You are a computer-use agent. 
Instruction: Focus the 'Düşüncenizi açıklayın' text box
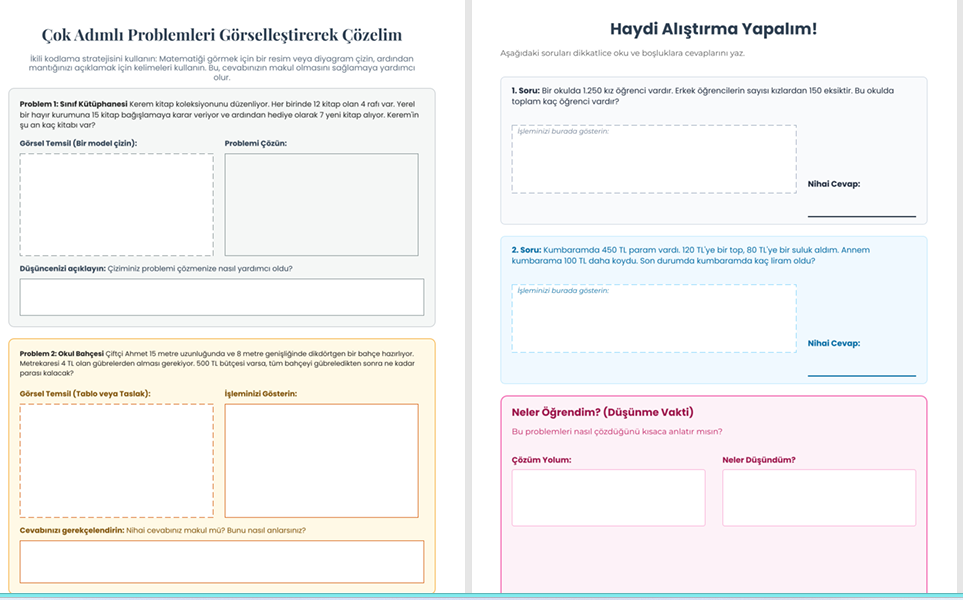(221, 297)
